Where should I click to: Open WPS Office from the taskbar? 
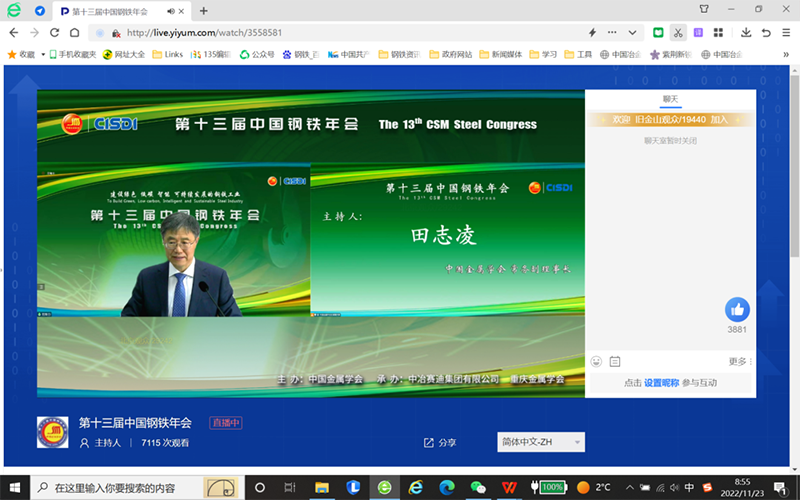[509, 487]
